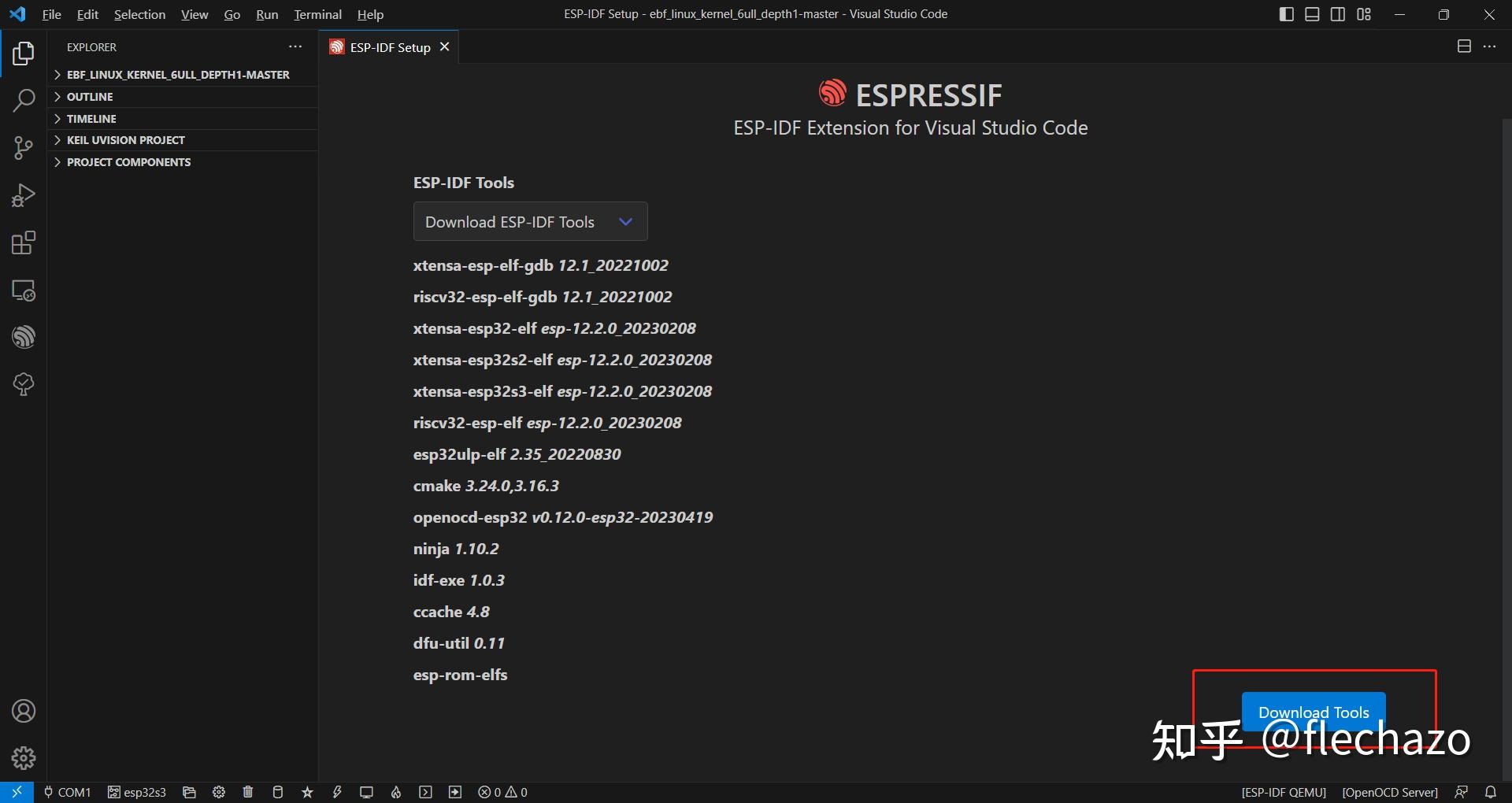Screen dimensions: 1512x803
Task: Open the Selection menu
Action: [x=139, y=14]
